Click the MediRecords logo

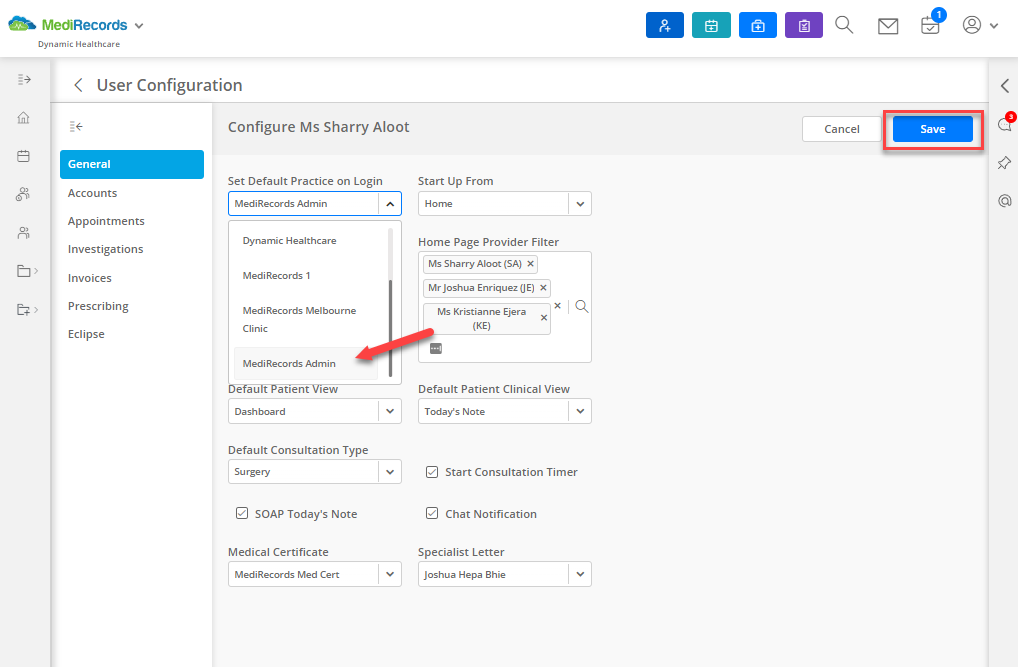pyautogui.click(x=68, y=25)
